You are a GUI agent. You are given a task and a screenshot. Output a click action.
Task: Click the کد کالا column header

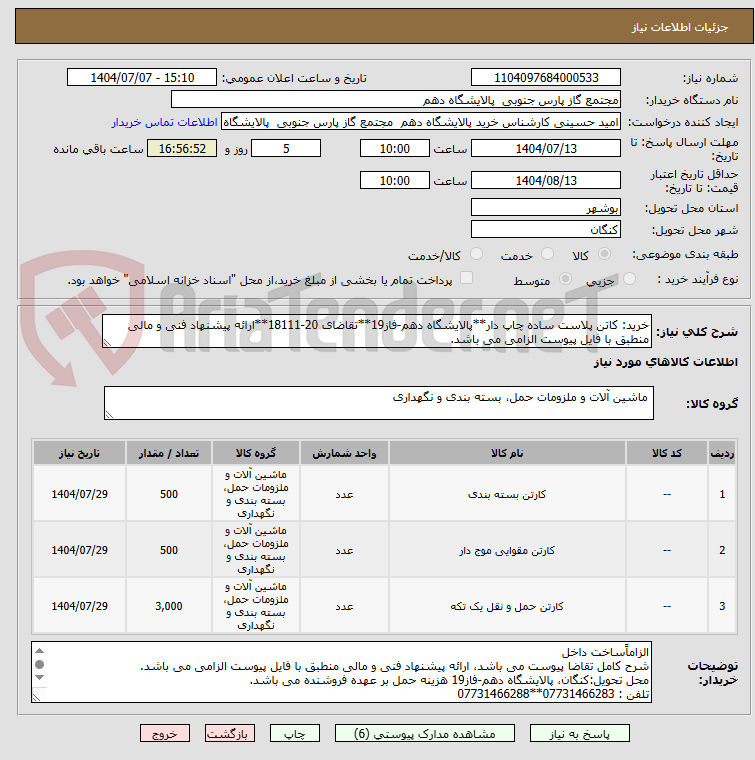[x=667, y=453]
